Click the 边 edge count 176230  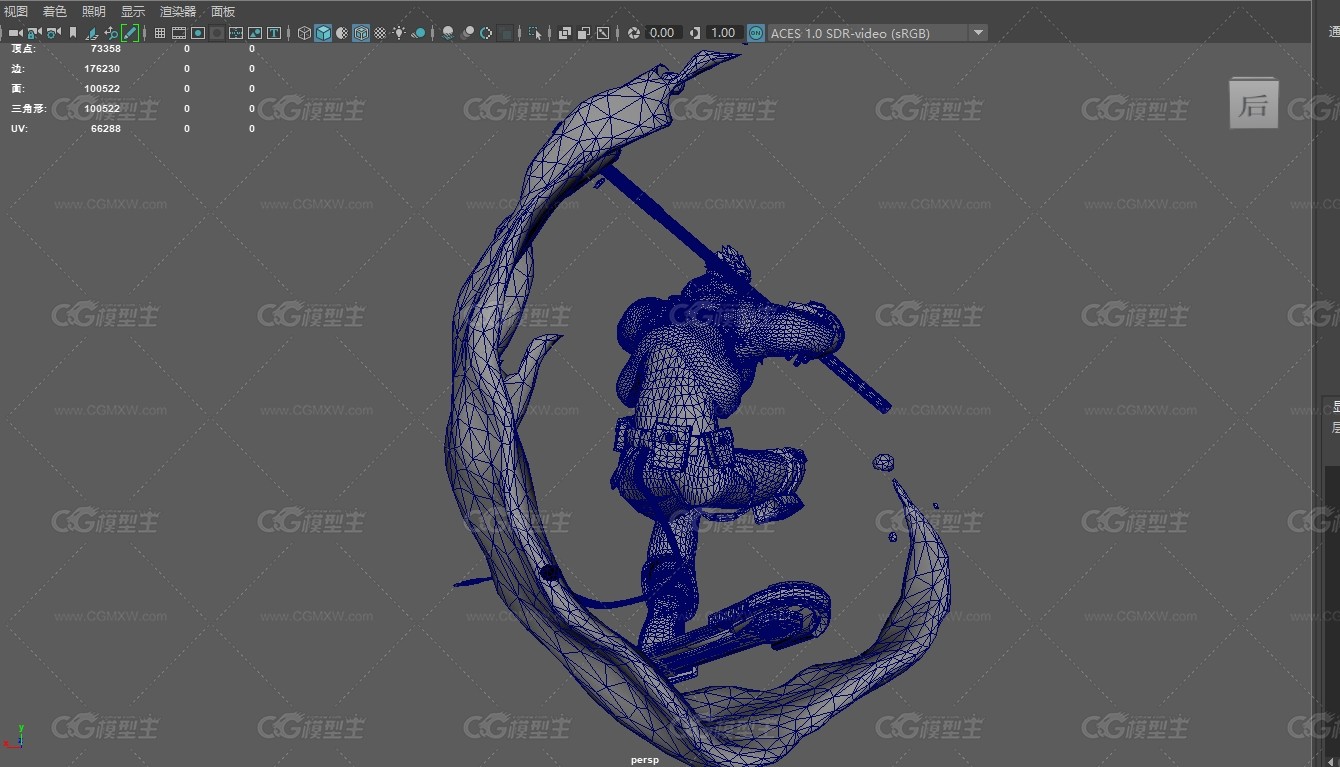point(102,69)
